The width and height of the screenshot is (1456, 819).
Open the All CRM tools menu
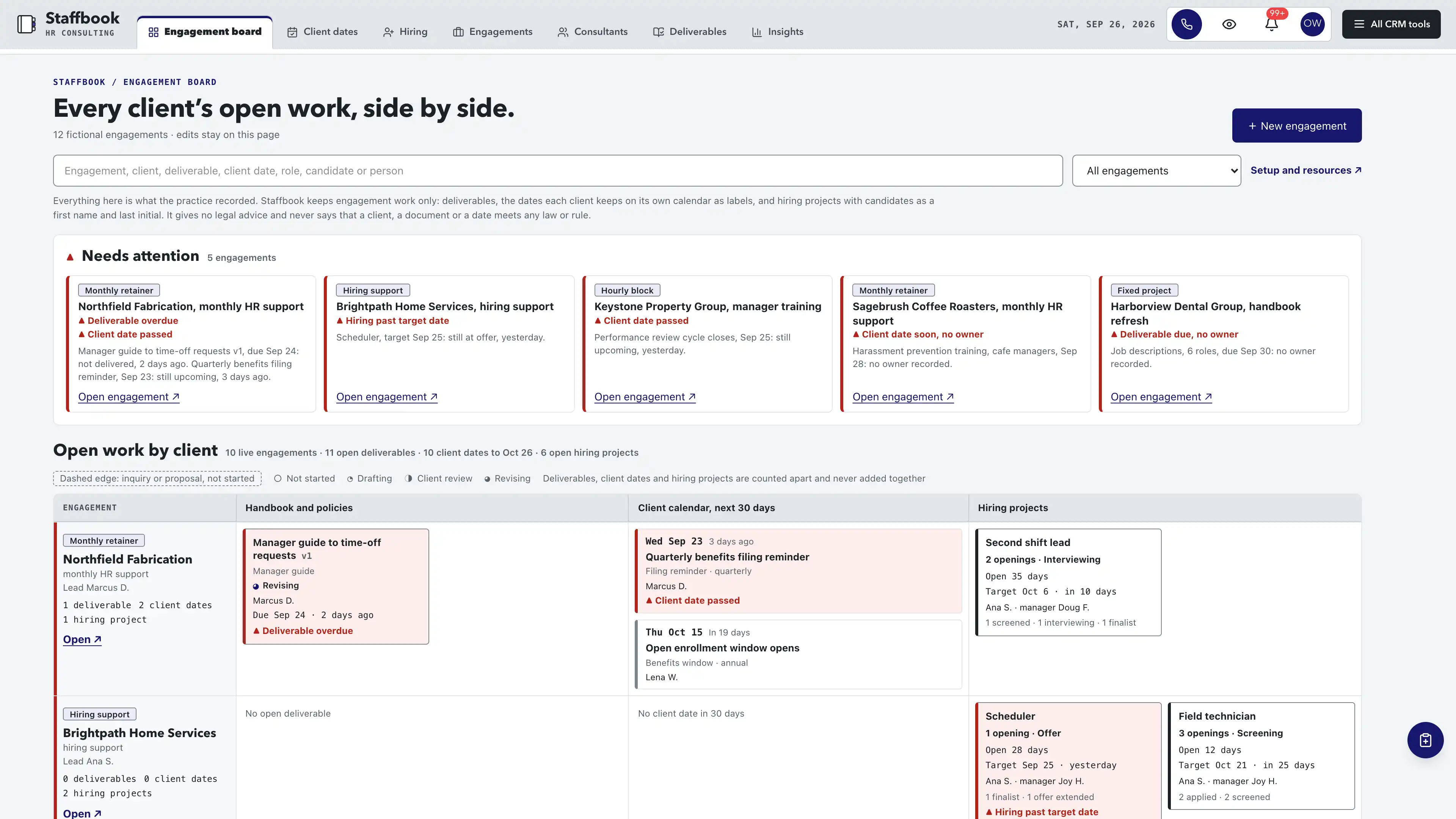pos(1391,24)
